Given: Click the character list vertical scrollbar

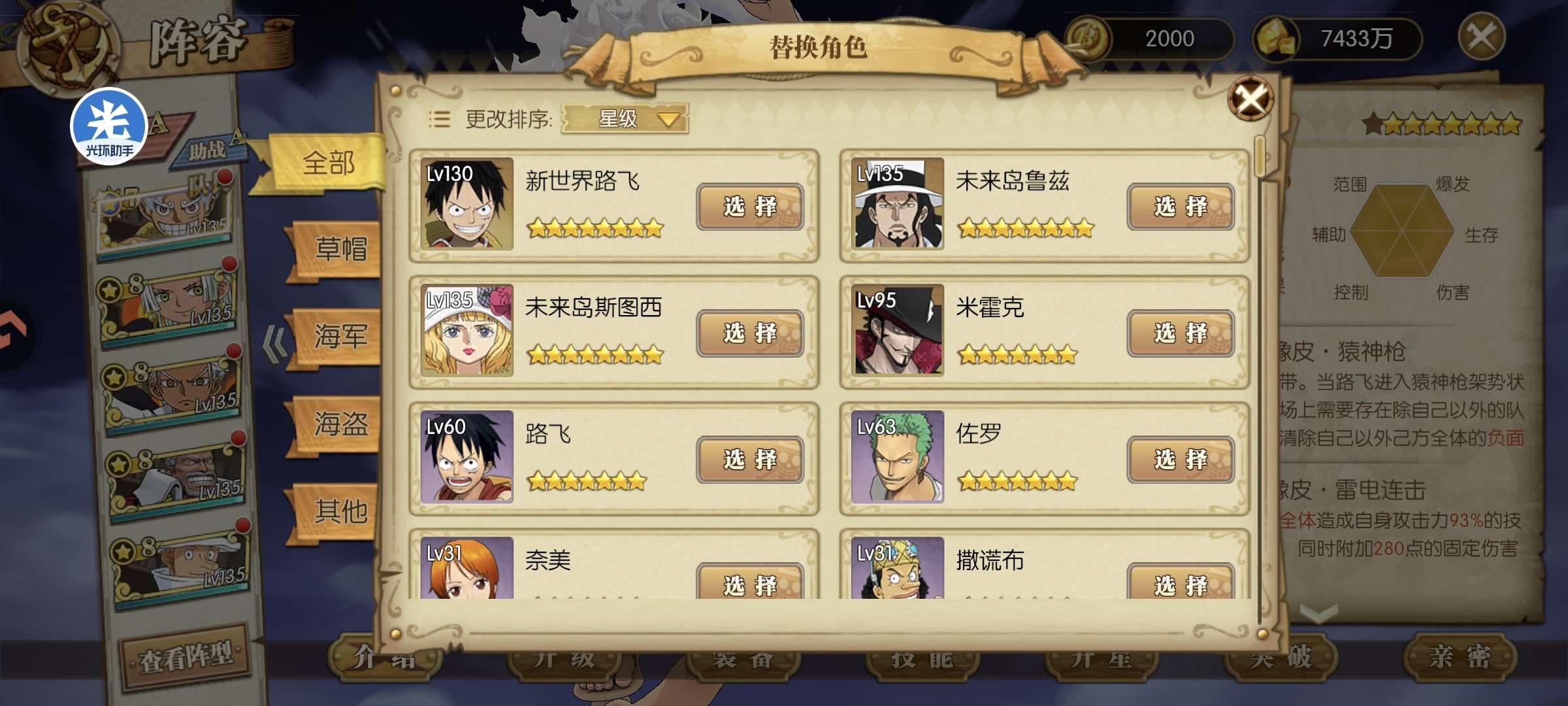Looking at the screenshot, I should click(x=1260, y=379).
